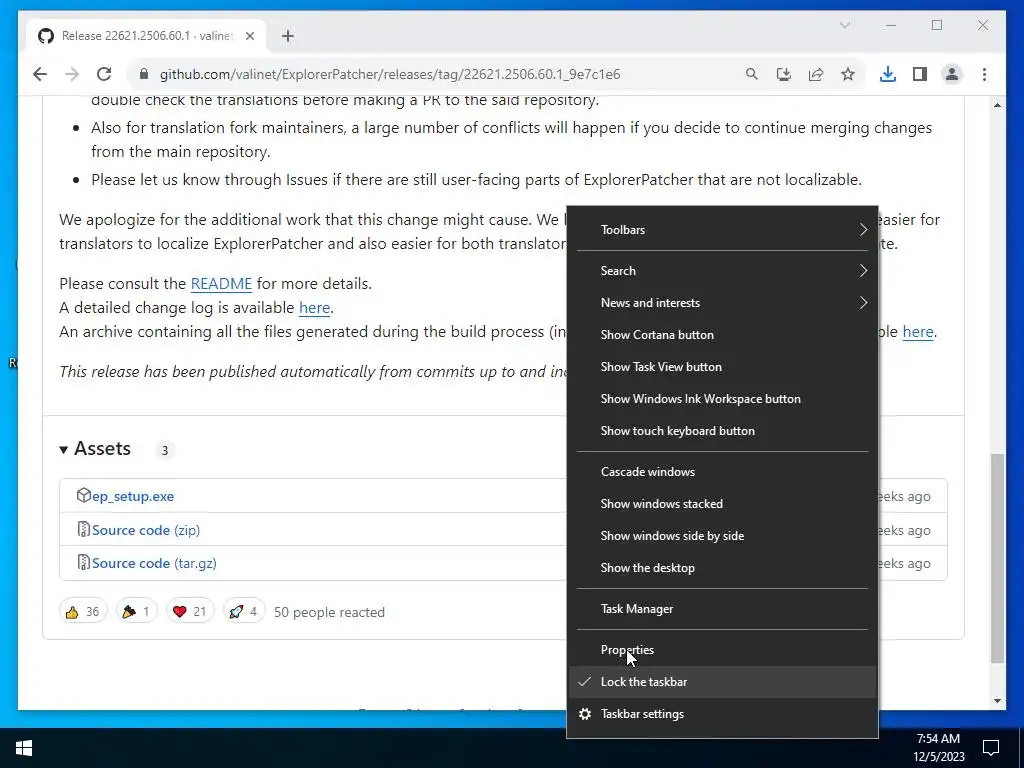React with party popper (1)
The height and width of the screenshot is (768, 1024).
pyautogui.click(x=136, y=612)
